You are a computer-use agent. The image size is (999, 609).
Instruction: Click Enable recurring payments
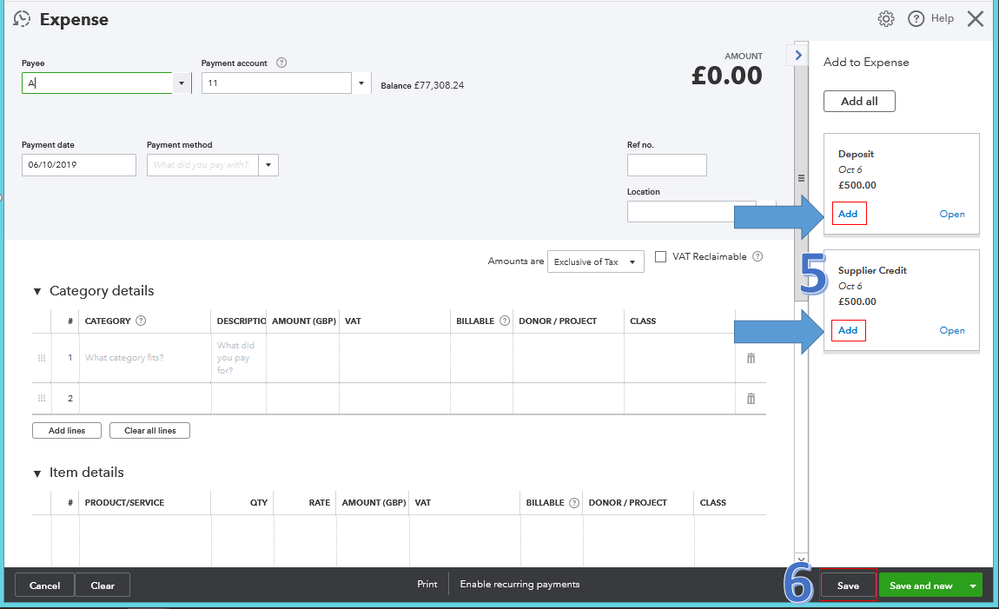point(520,584)
